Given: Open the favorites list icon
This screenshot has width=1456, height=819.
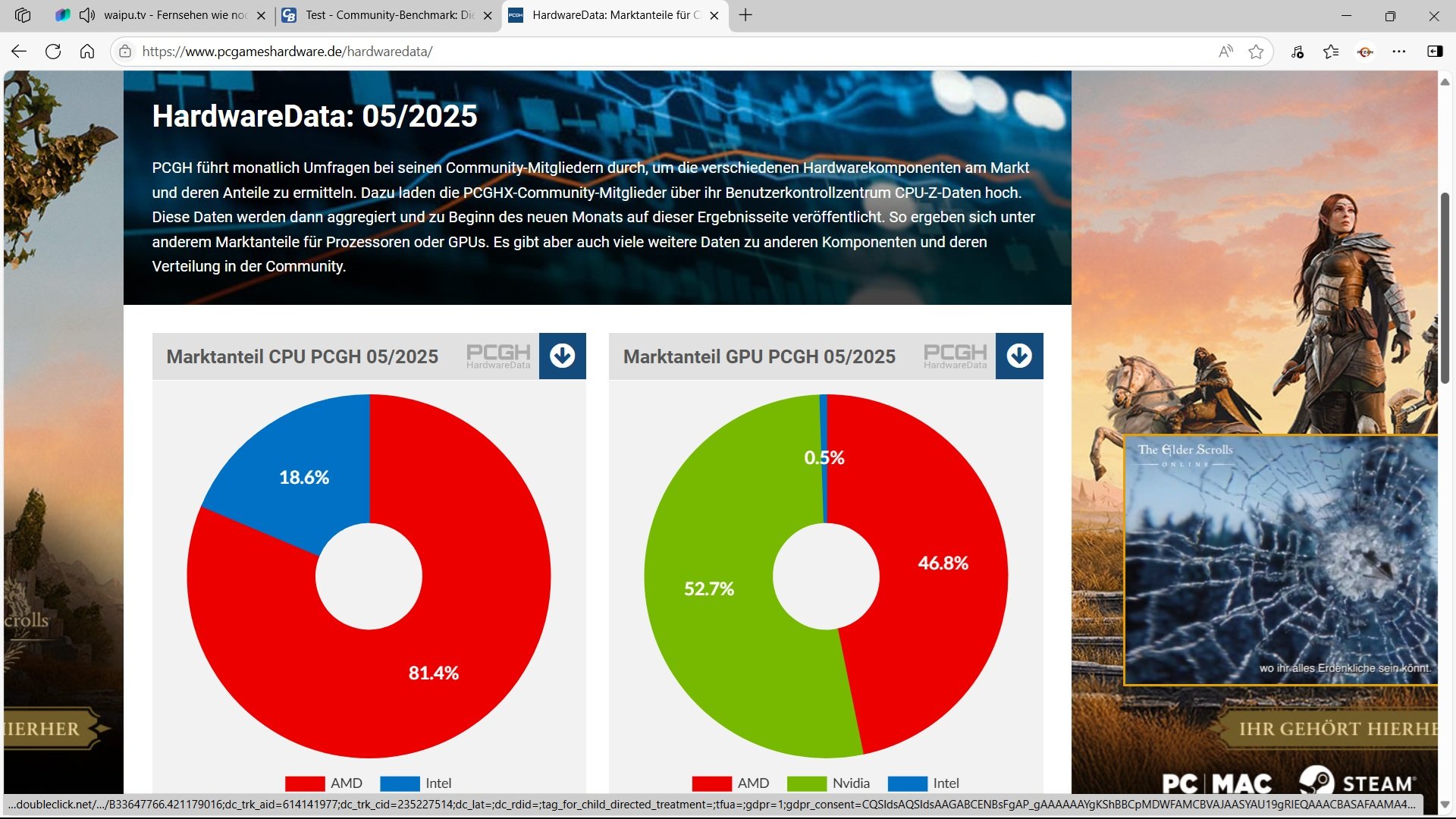Looking at the screenshot, I should tap(1331, 52).
